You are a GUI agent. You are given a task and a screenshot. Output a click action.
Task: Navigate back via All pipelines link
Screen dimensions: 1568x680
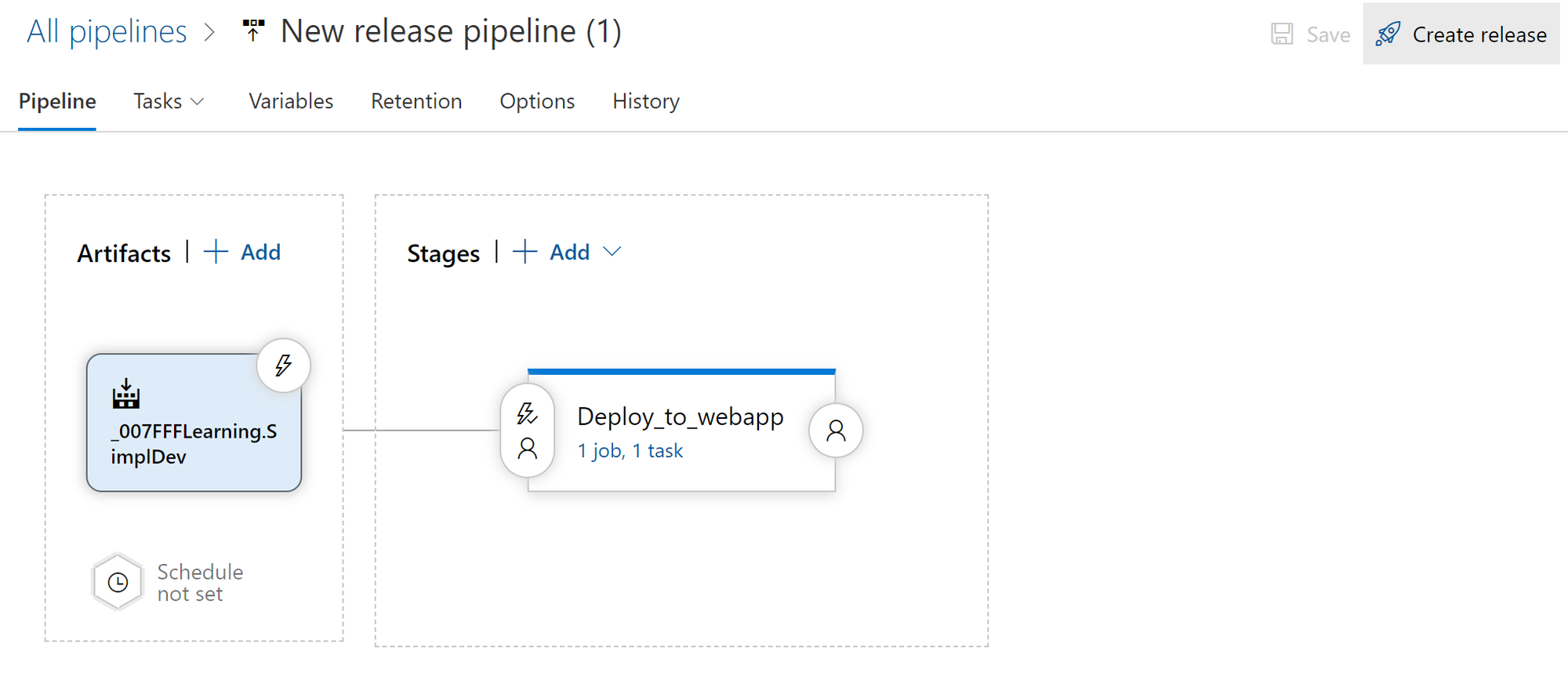click(107, 31)
